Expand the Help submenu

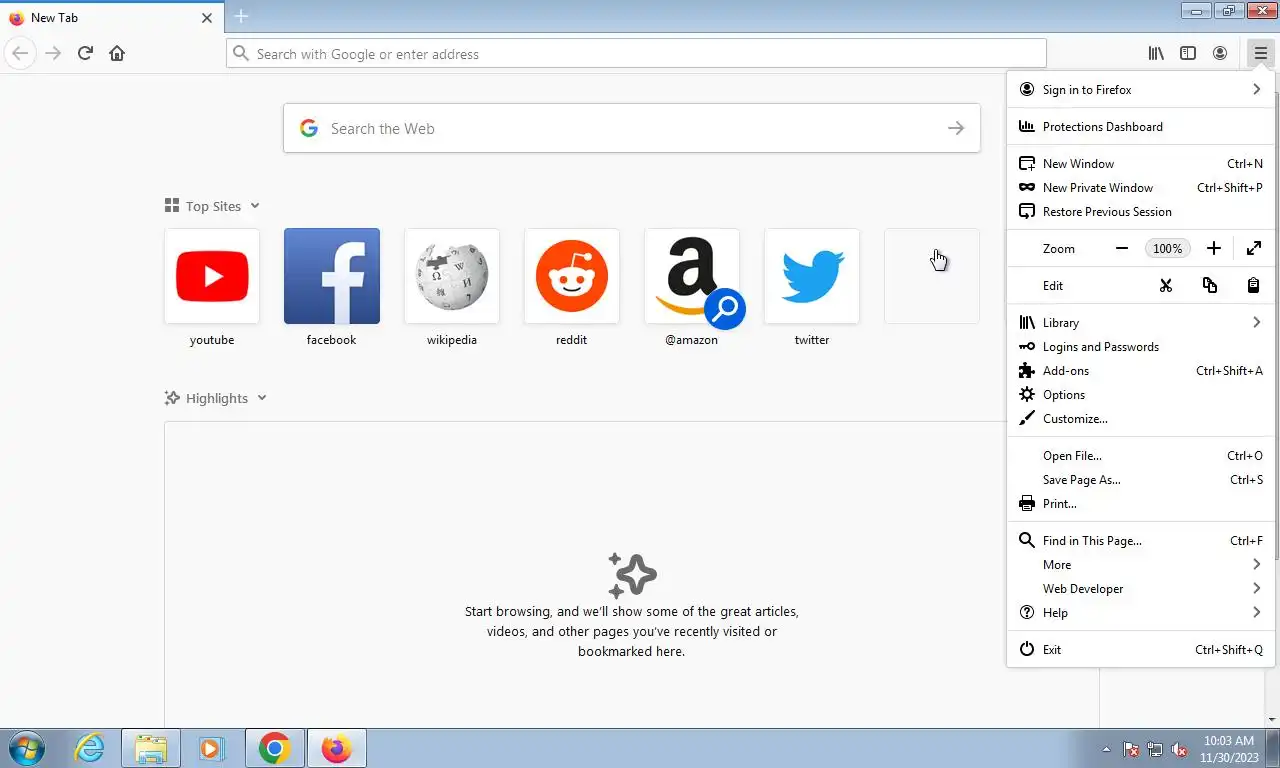click(1141, 612)
